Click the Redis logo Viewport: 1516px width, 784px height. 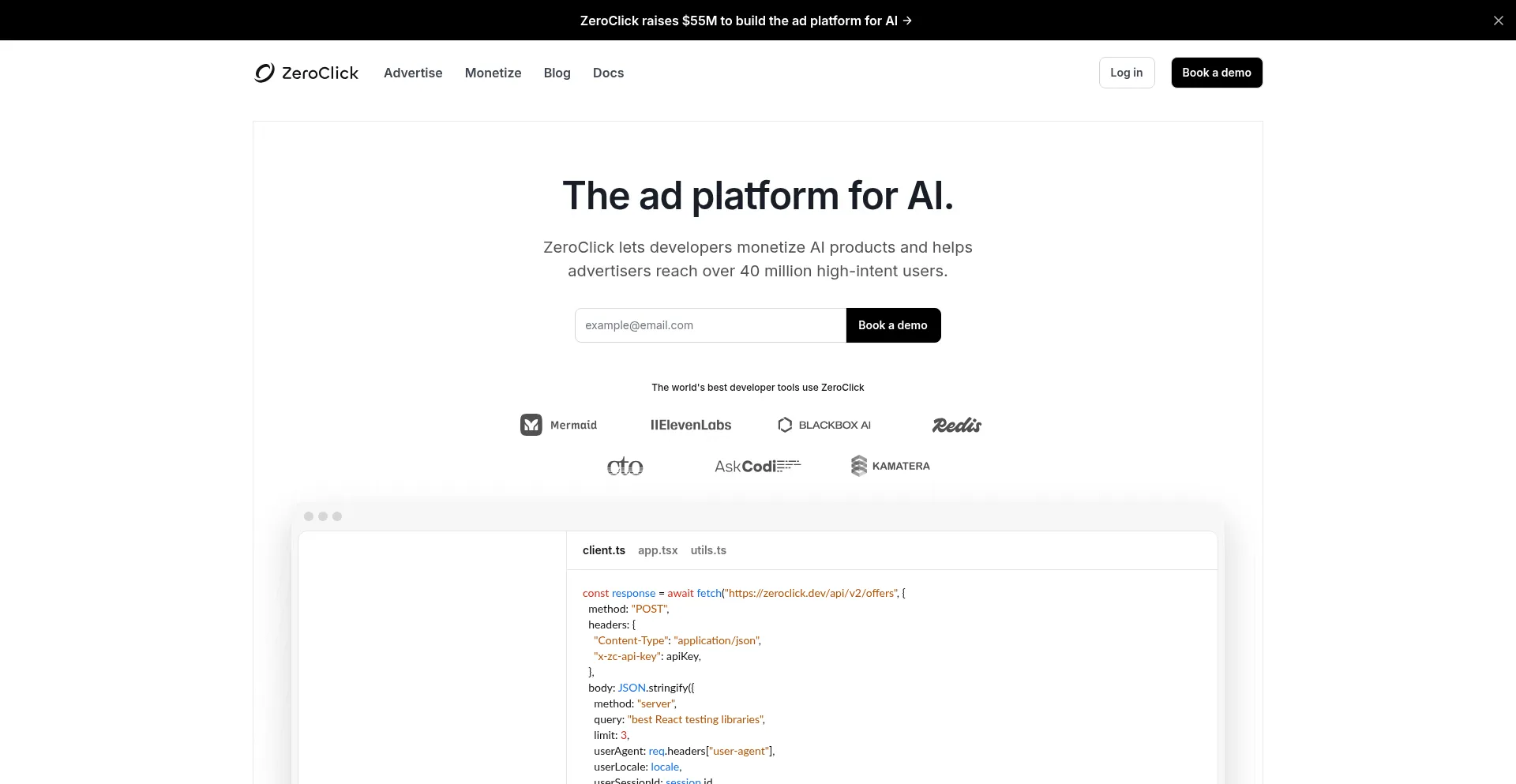click(957, 425)
